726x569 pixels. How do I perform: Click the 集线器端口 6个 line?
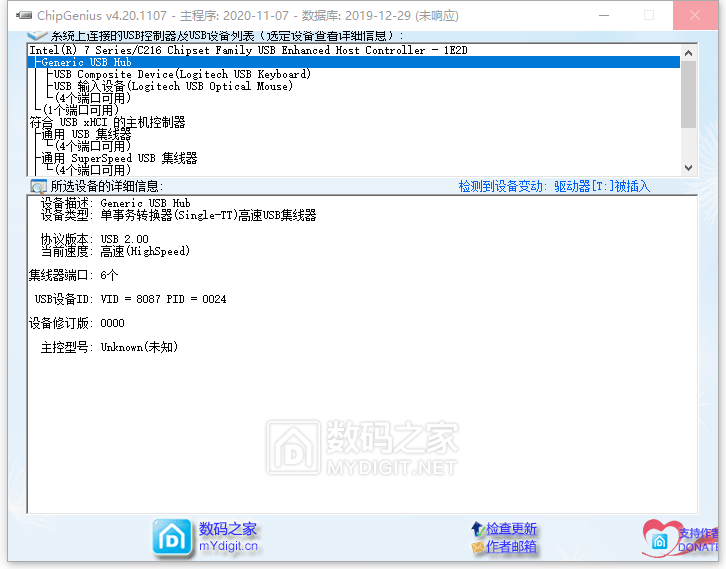(x=74, y=275)
